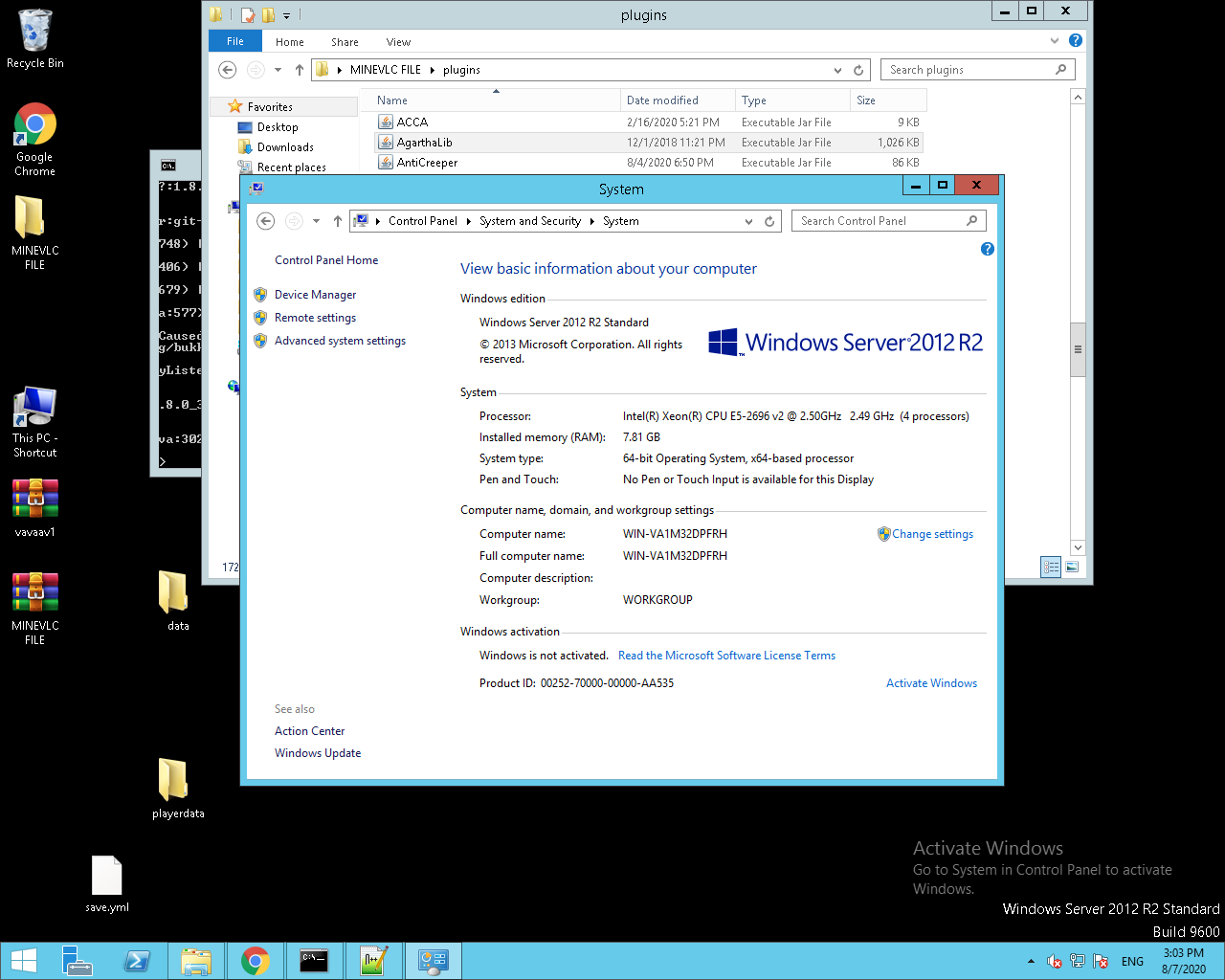Open Remote settings link

pos(315,318)
